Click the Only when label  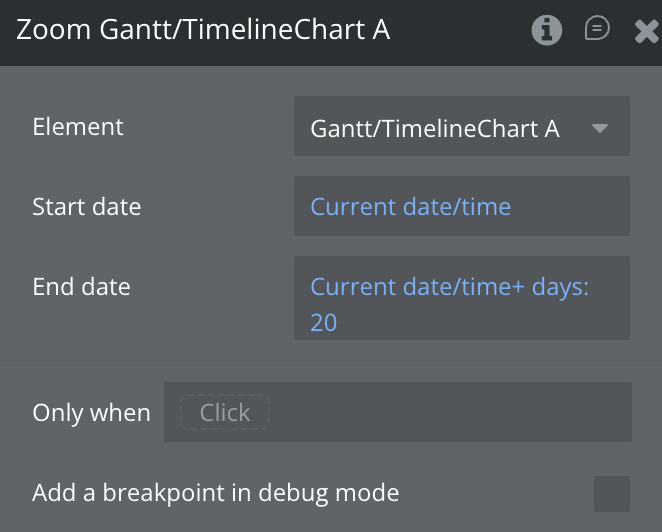coord(91,413)
